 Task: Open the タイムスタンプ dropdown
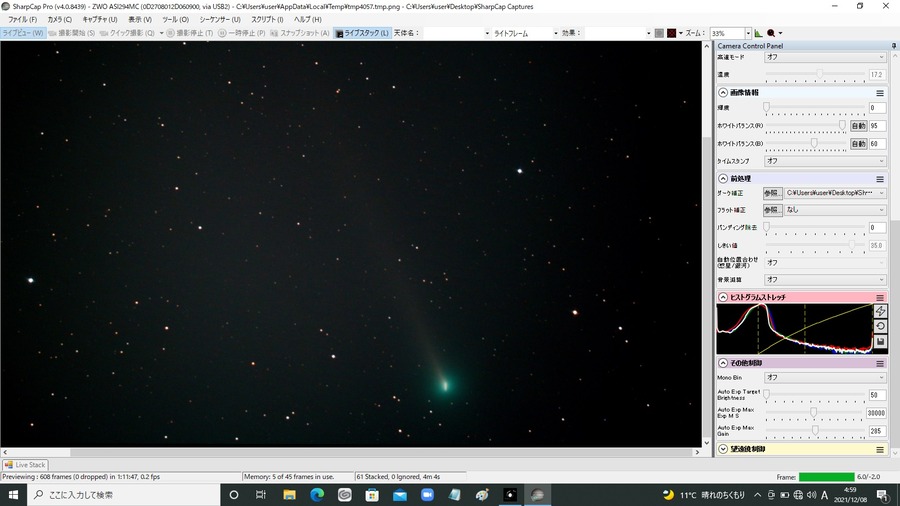pos(825,161)
